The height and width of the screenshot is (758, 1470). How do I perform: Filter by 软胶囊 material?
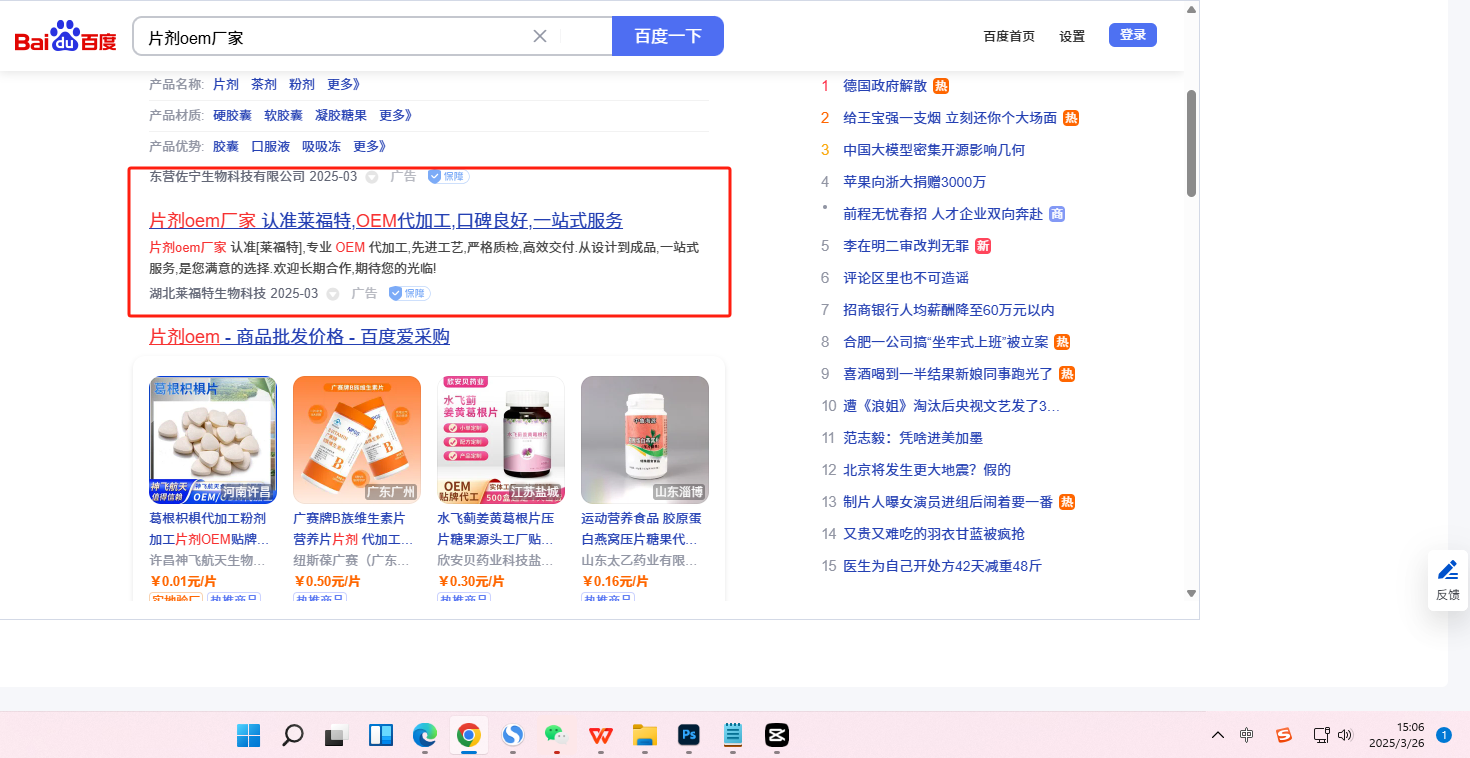pos(283,115)
